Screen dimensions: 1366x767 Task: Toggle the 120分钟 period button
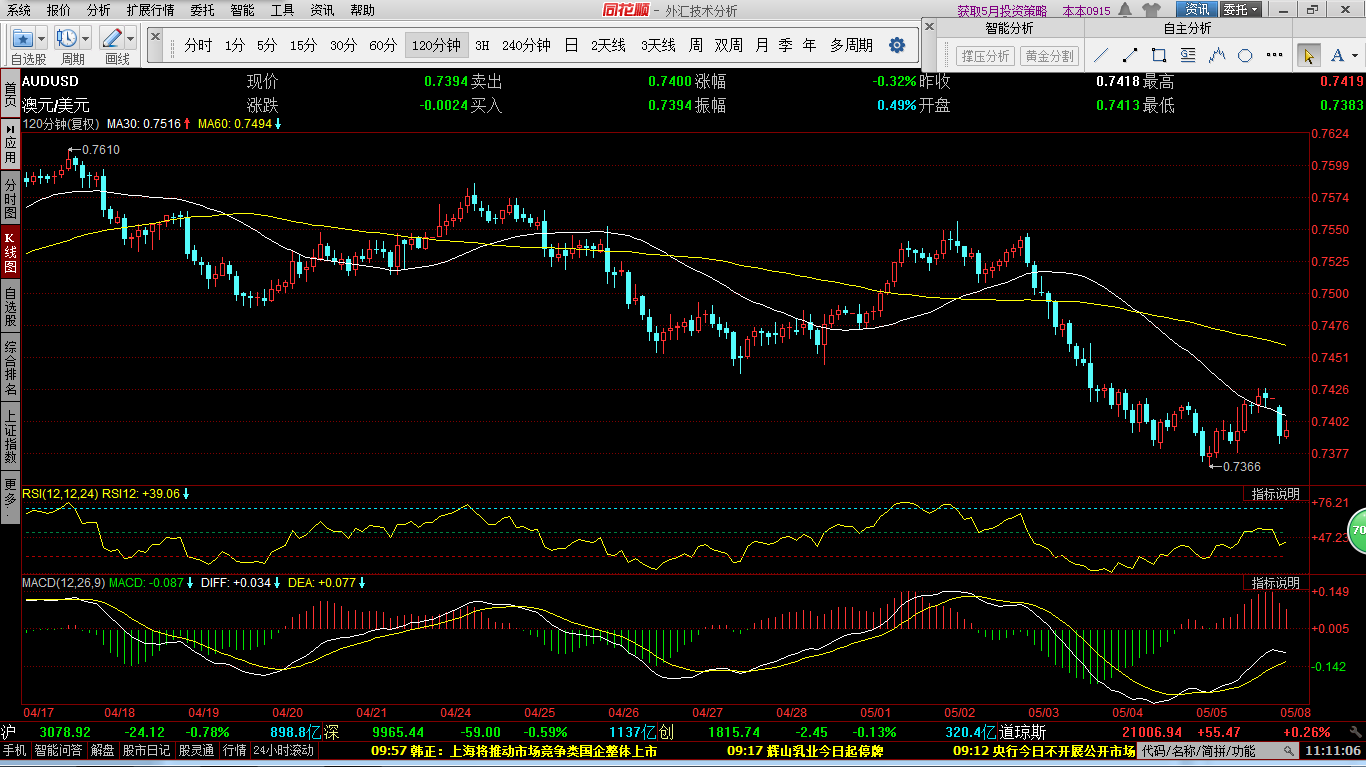click(437, 45)
